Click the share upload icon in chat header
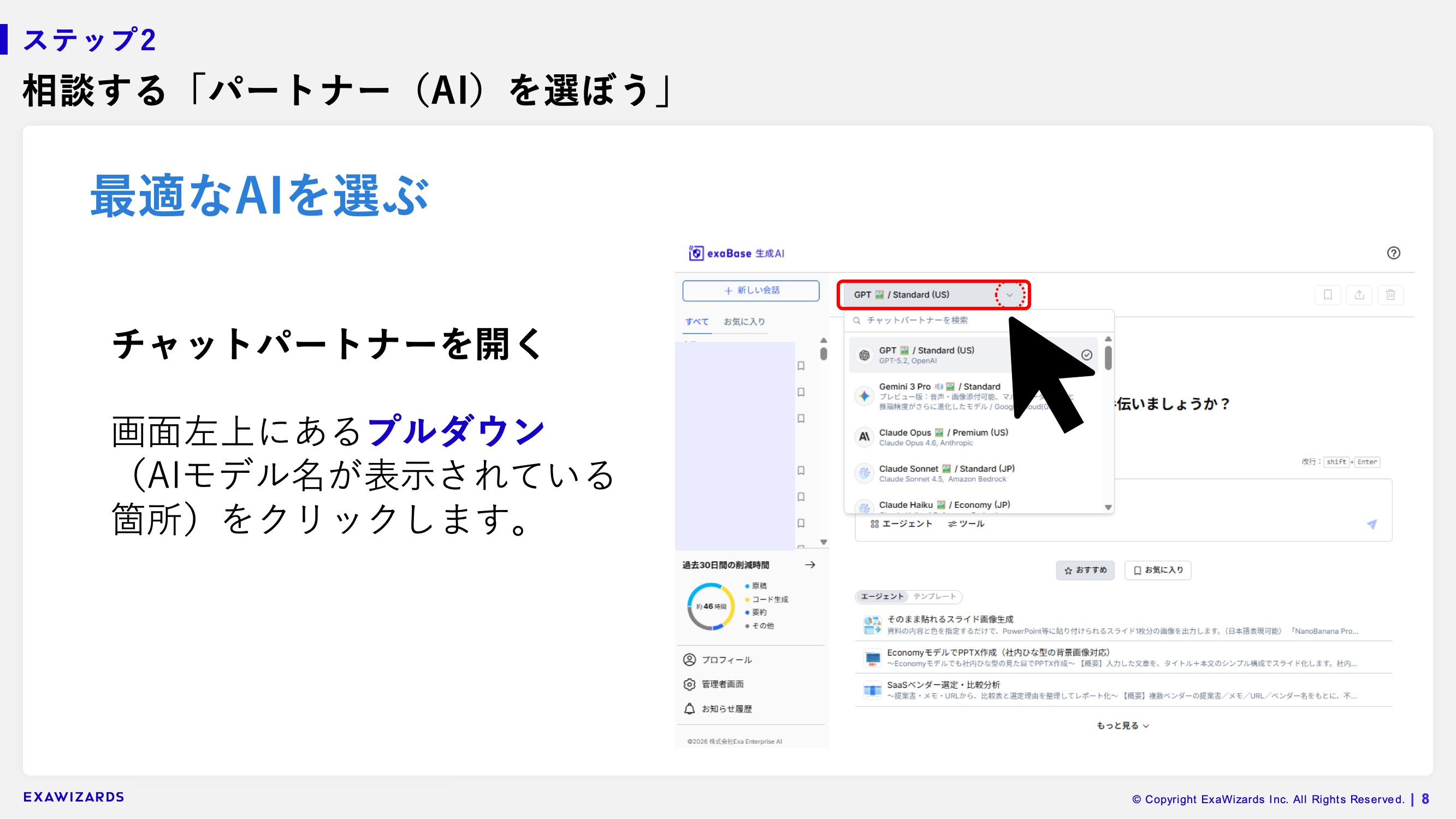This screenshot has width=1456, height=819. click(1359, 294)
